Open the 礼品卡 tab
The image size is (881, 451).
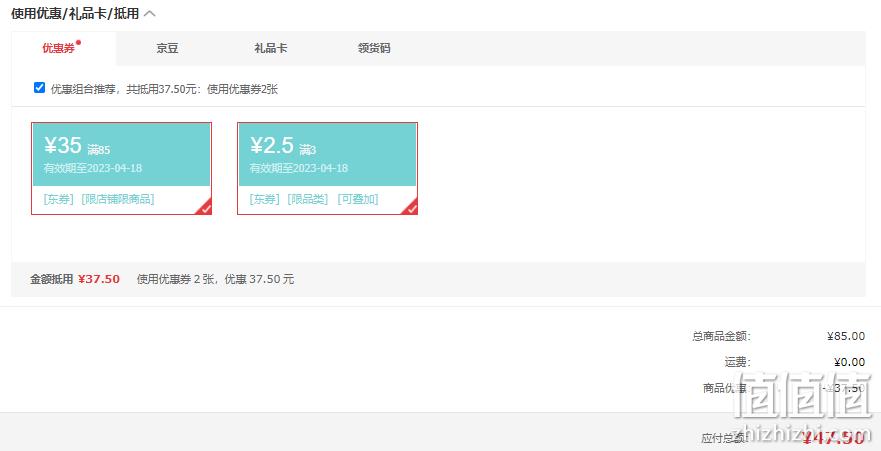[271, 48]
